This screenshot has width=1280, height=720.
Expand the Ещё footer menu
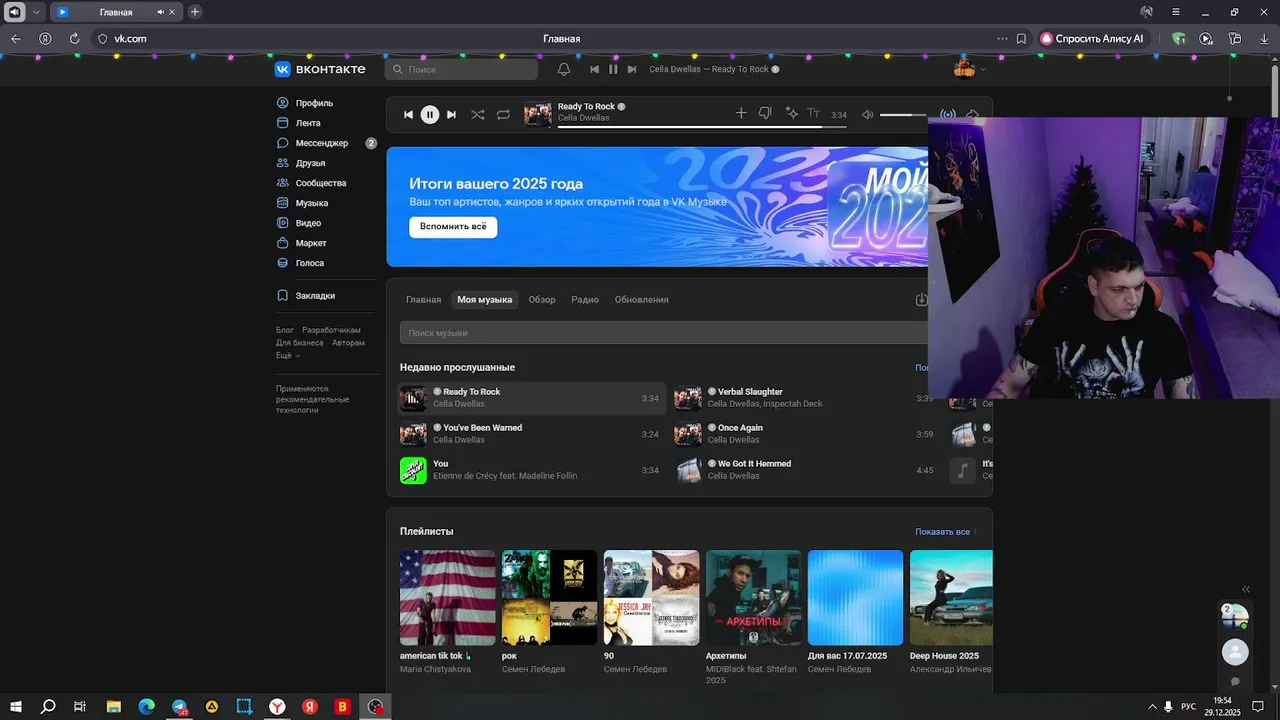(x=288, y=355)
